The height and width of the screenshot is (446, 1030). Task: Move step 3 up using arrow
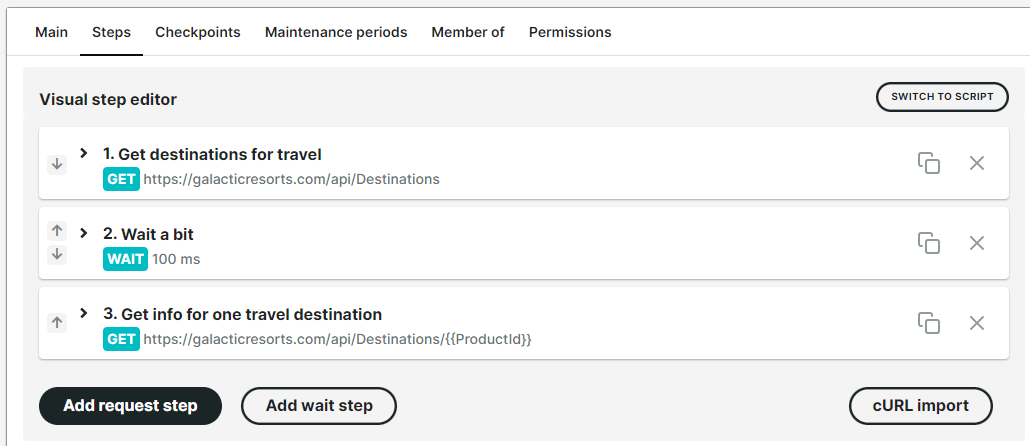point(57,322)
